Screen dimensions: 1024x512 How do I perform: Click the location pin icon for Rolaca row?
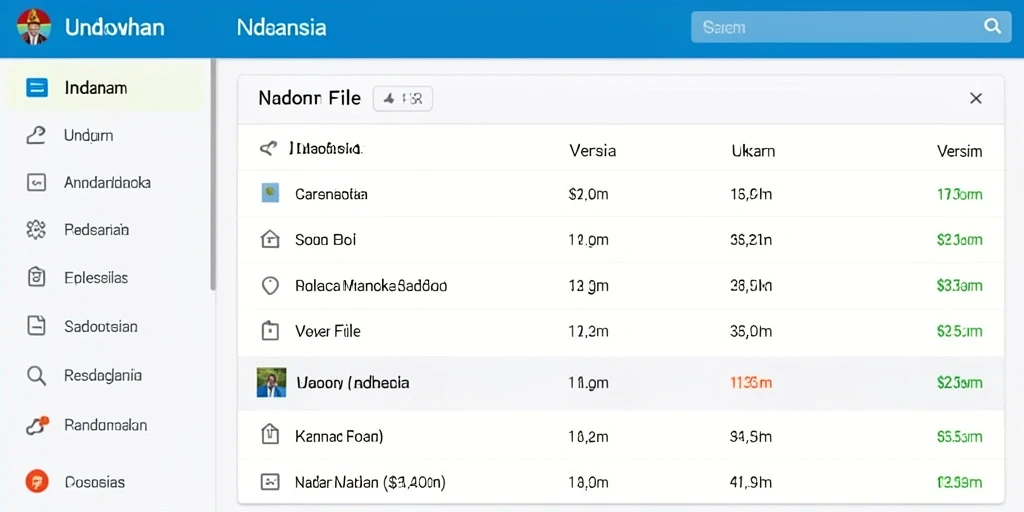click(x=270, y=285)
